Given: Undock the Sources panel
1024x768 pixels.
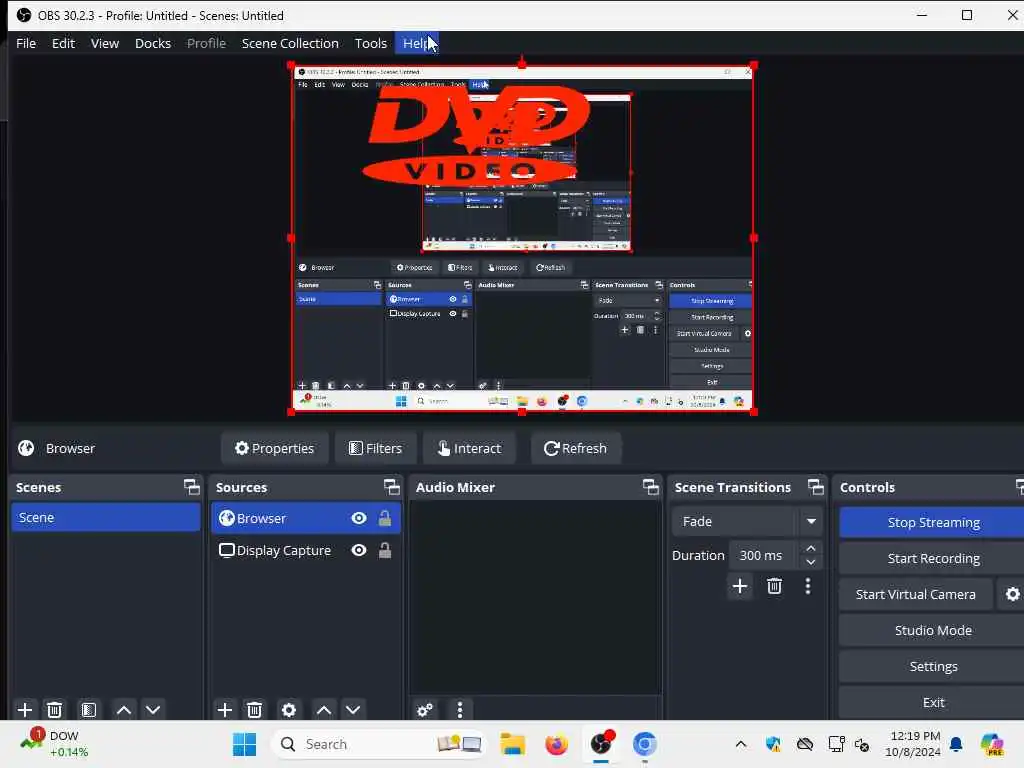Looking at the screenshot, I should coord(391,487).
